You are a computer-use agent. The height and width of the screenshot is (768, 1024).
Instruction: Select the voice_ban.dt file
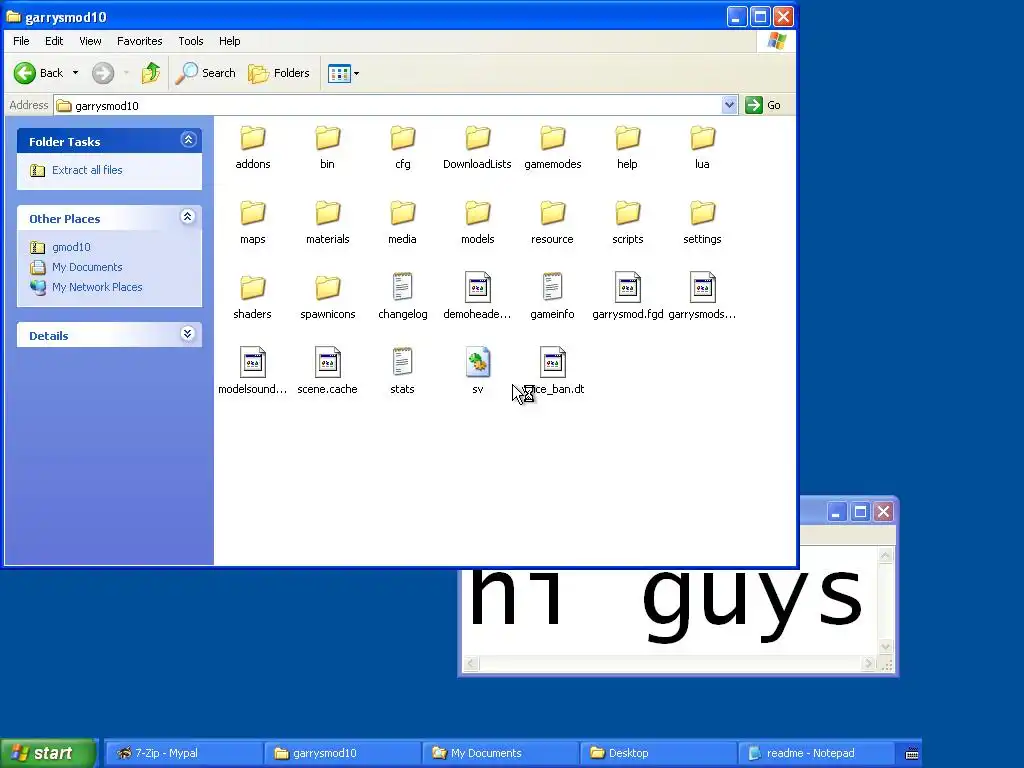[552, 372]
